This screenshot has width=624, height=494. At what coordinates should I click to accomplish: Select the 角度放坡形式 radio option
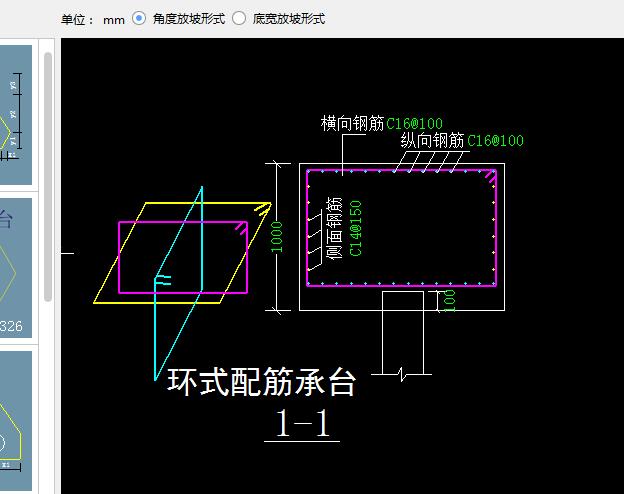[138, 19]
